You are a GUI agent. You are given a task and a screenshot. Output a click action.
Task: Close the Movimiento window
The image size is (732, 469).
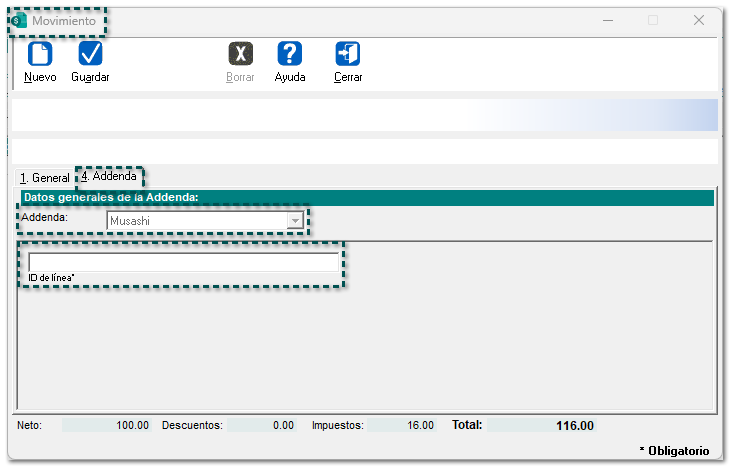click(699, 20)
